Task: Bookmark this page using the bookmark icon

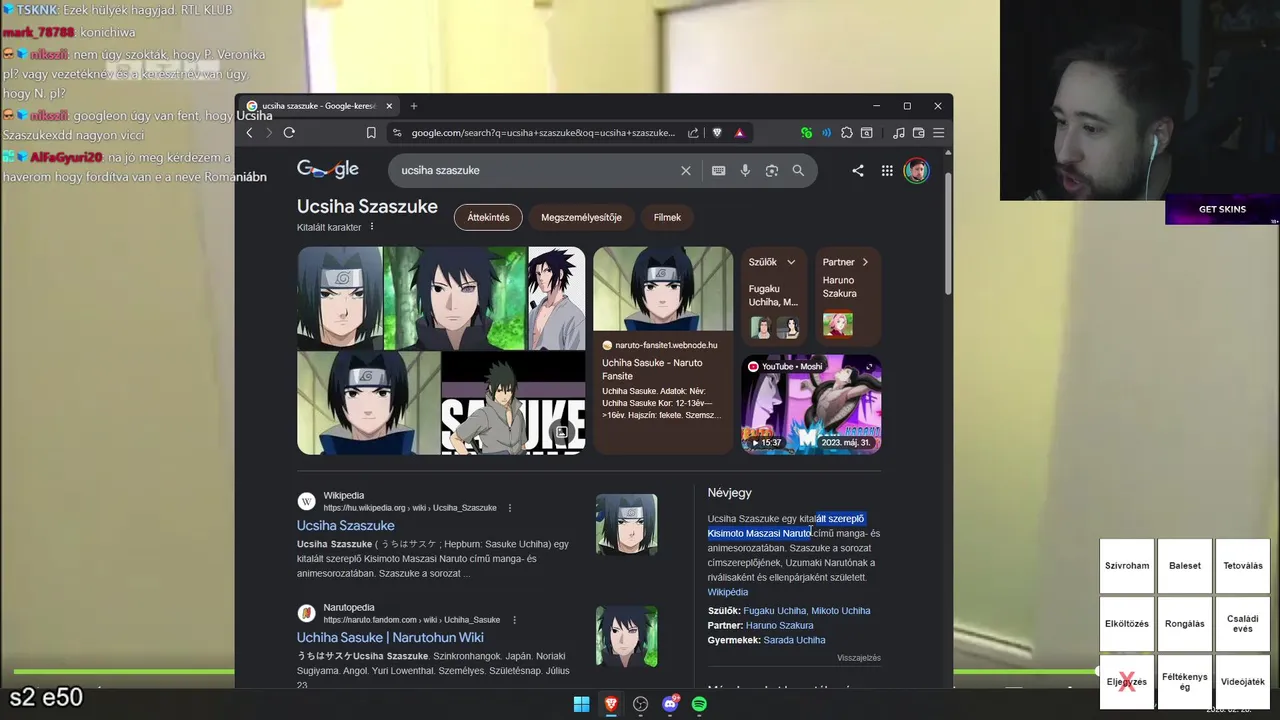Action: 371,133
